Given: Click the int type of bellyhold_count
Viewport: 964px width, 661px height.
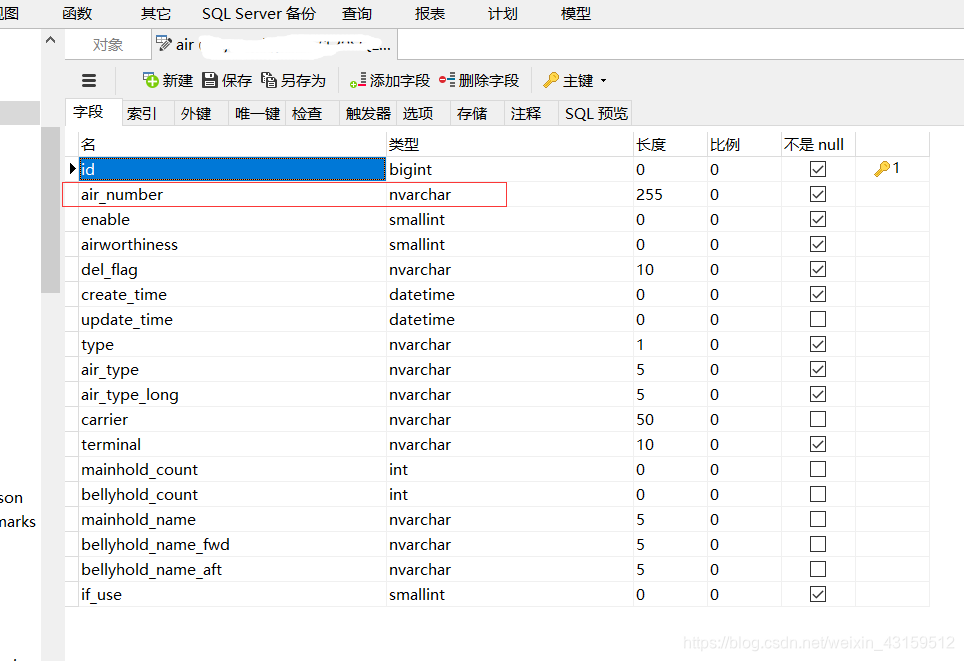Looking at the screenshot, I should (x=510, y=494).
